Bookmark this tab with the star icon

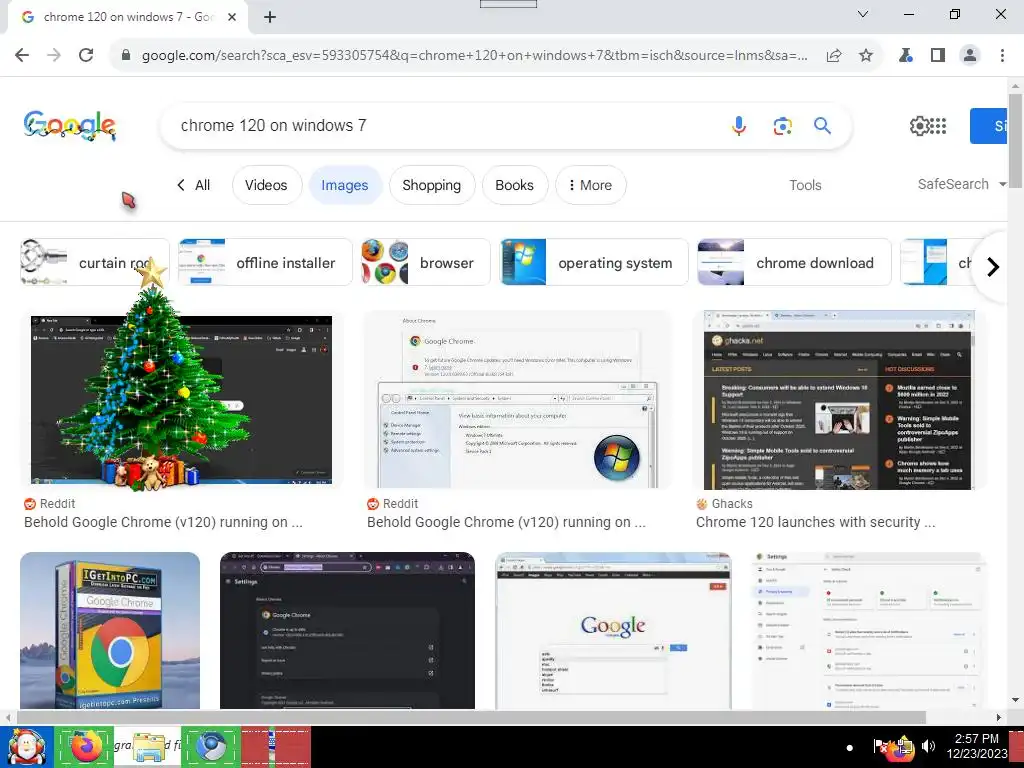(866, 56)
